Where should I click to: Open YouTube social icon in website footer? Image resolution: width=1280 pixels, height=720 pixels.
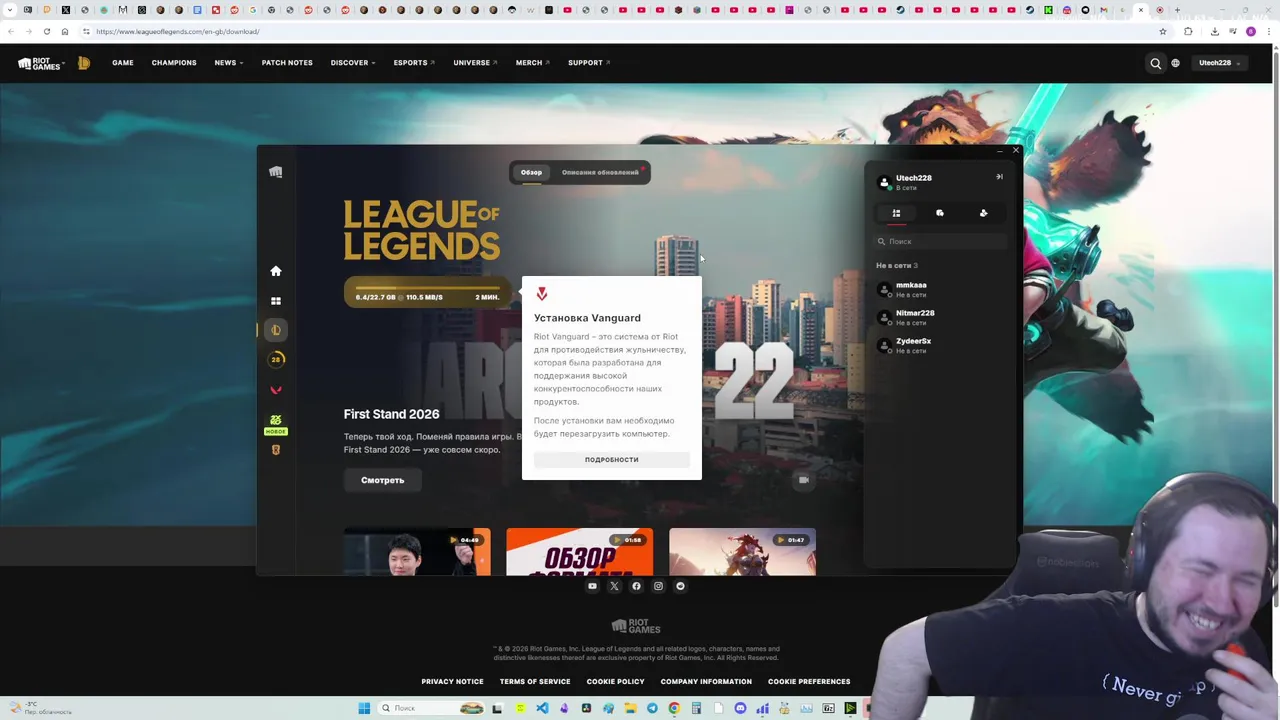[592, 586]
